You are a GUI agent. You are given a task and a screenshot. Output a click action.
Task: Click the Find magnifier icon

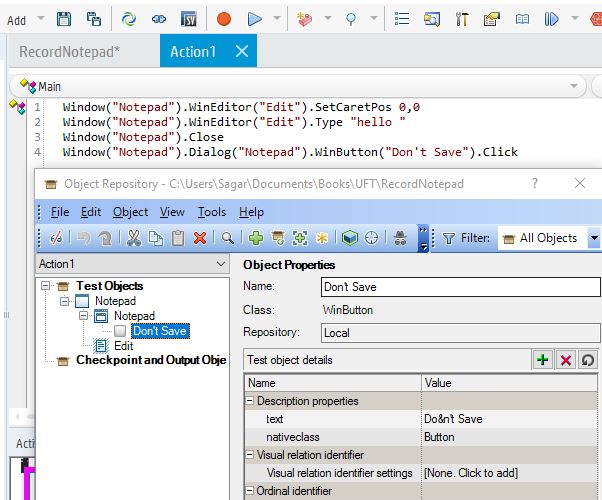coord(227,238)
